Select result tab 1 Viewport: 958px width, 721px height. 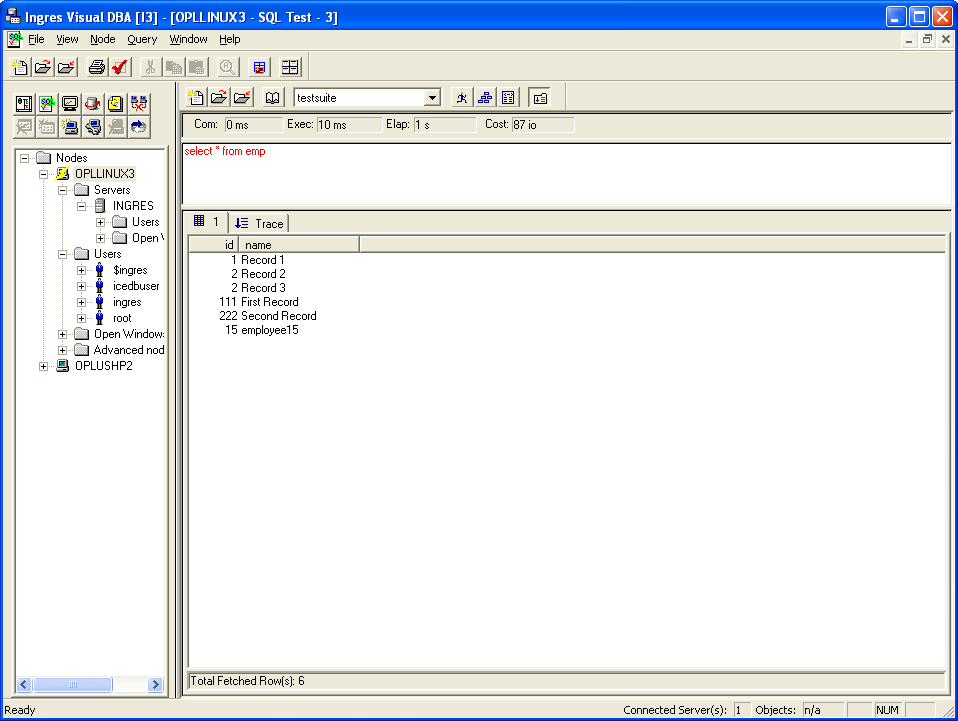[x=207, y=222]
